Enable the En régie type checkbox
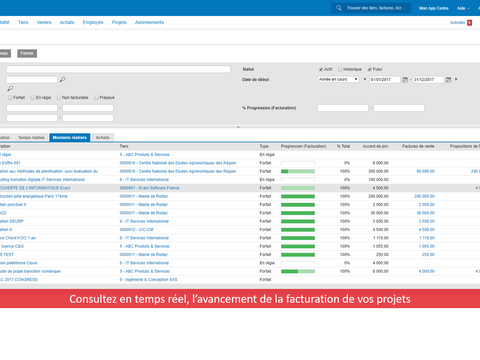480x360 pixels. point(33,98)
